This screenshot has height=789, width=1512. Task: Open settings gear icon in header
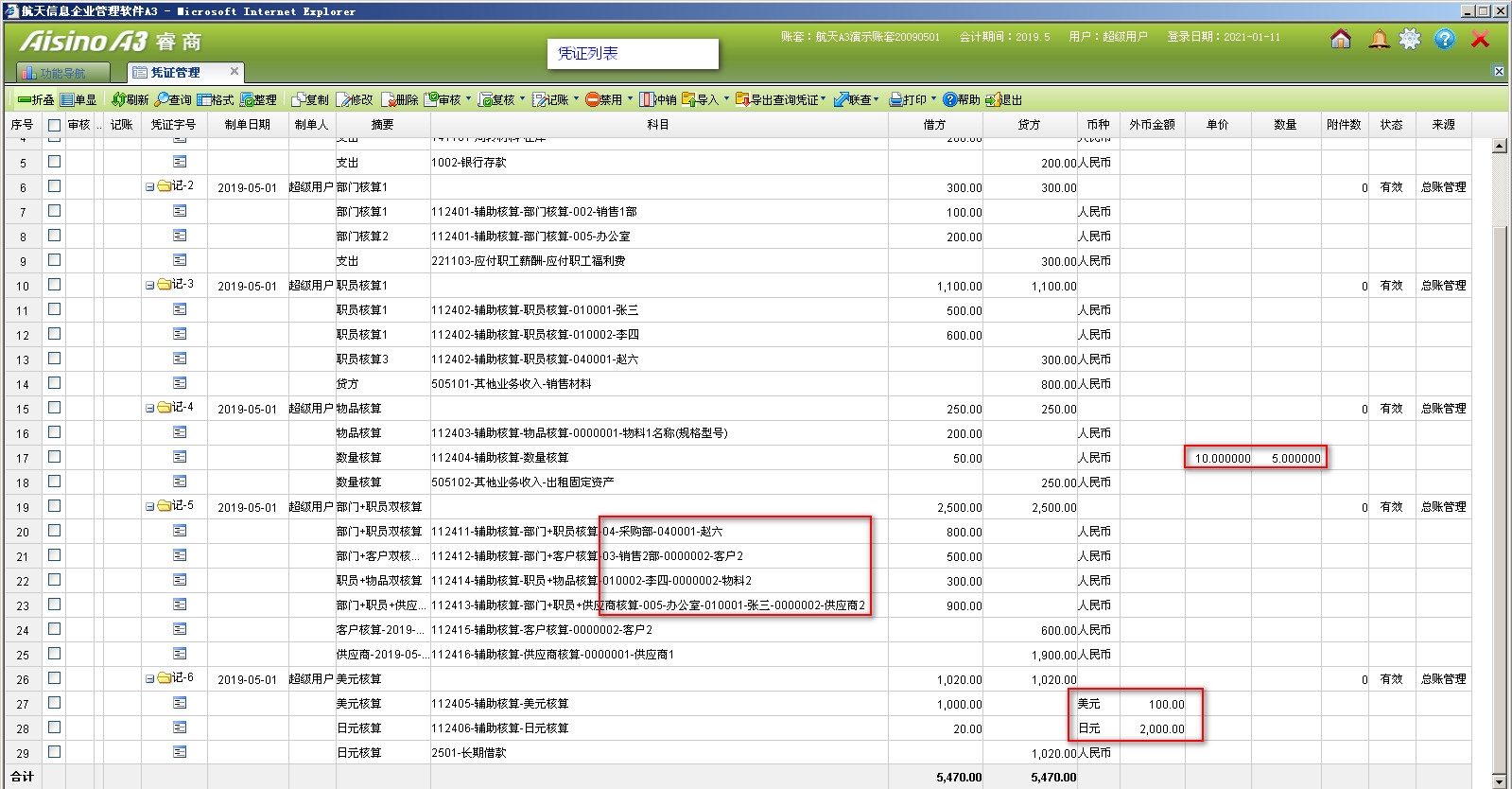click(1410, 39)
